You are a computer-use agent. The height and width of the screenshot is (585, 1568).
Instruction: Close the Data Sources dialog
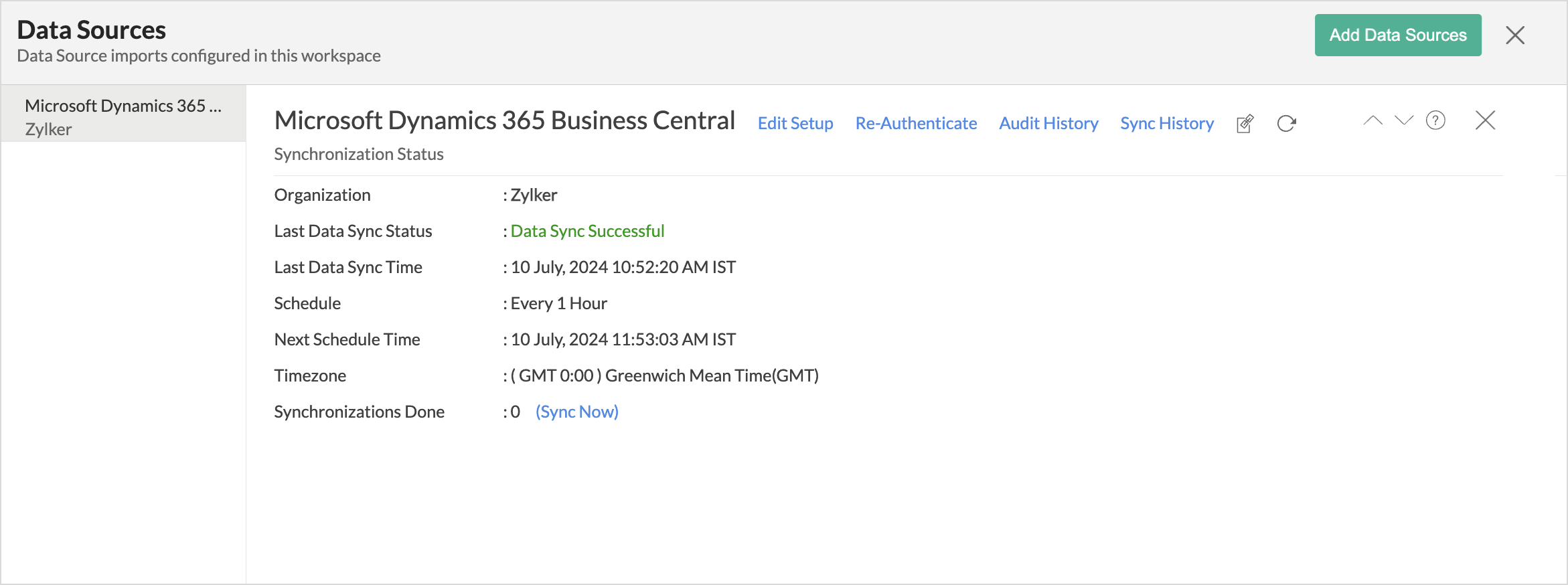point(1514,35)
